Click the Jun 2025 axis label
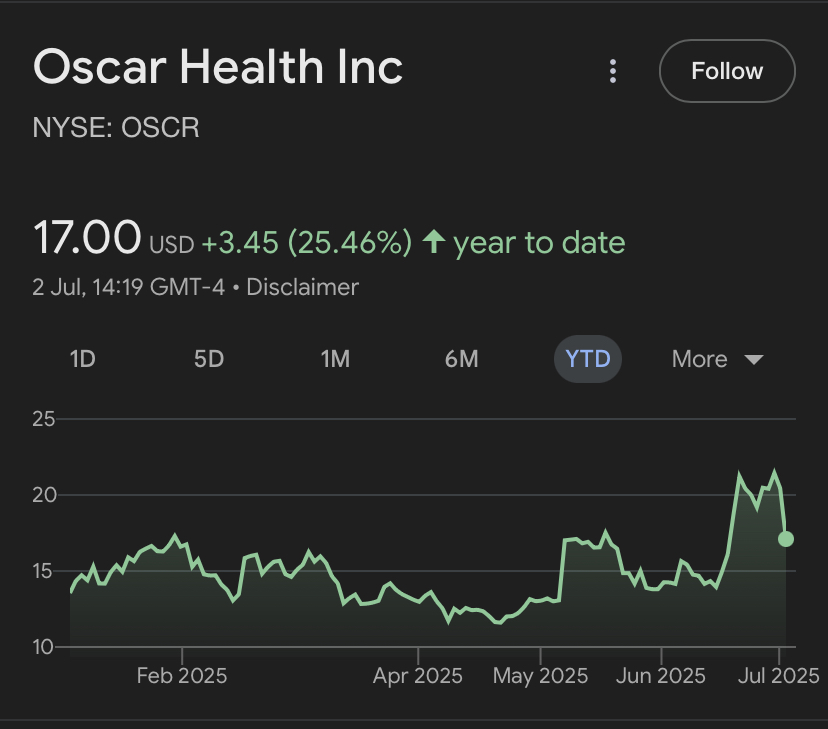Viewport: 828px width, 729px height. tap(661, 676)
